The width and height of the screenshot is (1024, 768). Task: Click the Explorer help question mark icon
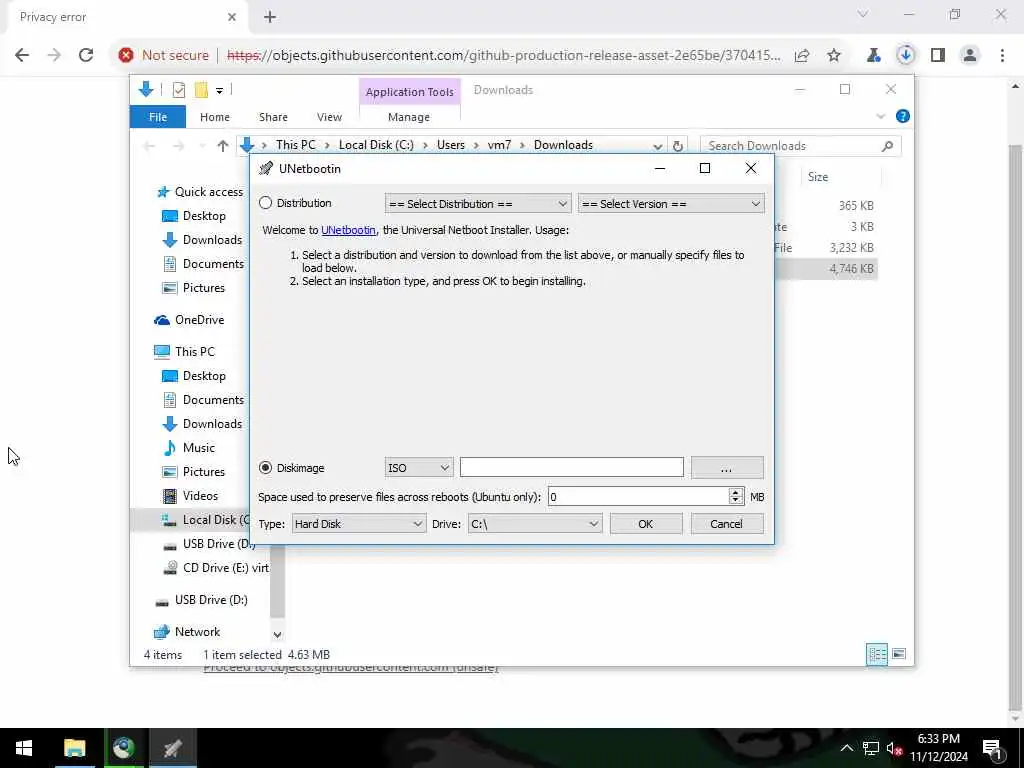(x=903, y=116)
